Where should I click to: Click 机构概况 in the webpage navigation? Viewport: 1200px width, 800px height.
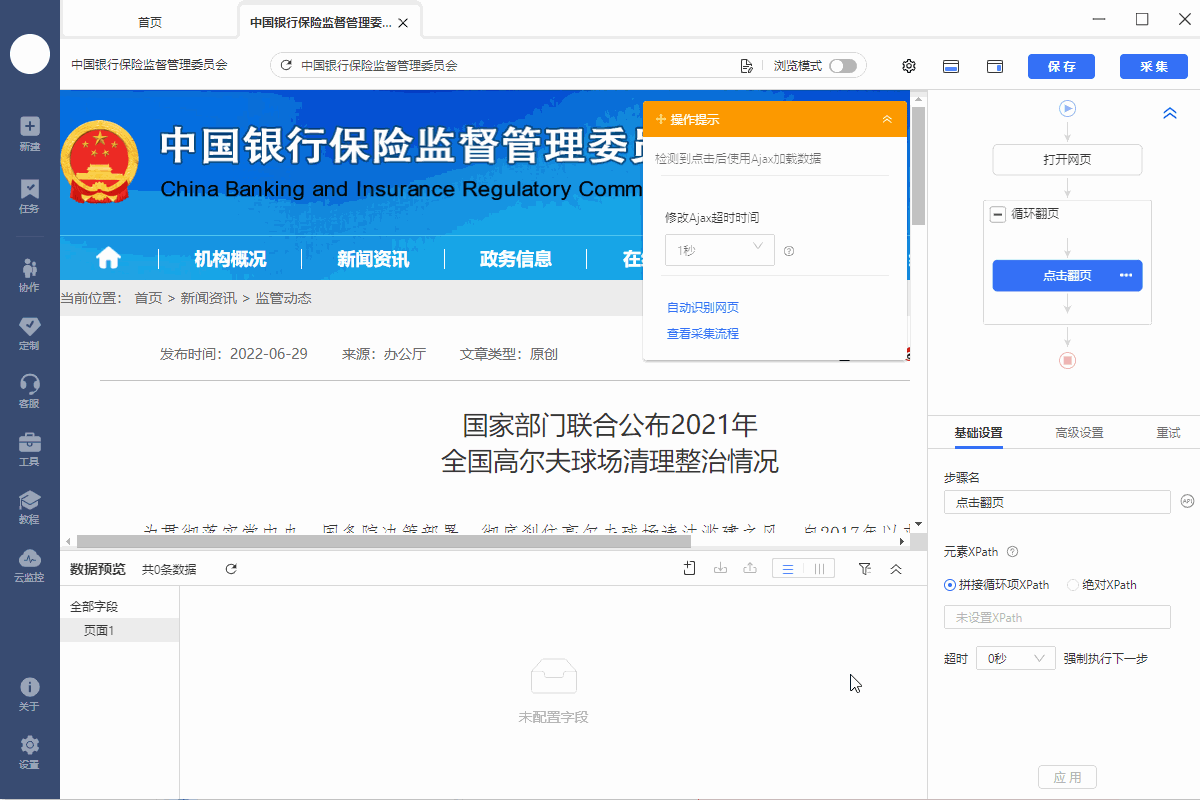tap(230, 259)
